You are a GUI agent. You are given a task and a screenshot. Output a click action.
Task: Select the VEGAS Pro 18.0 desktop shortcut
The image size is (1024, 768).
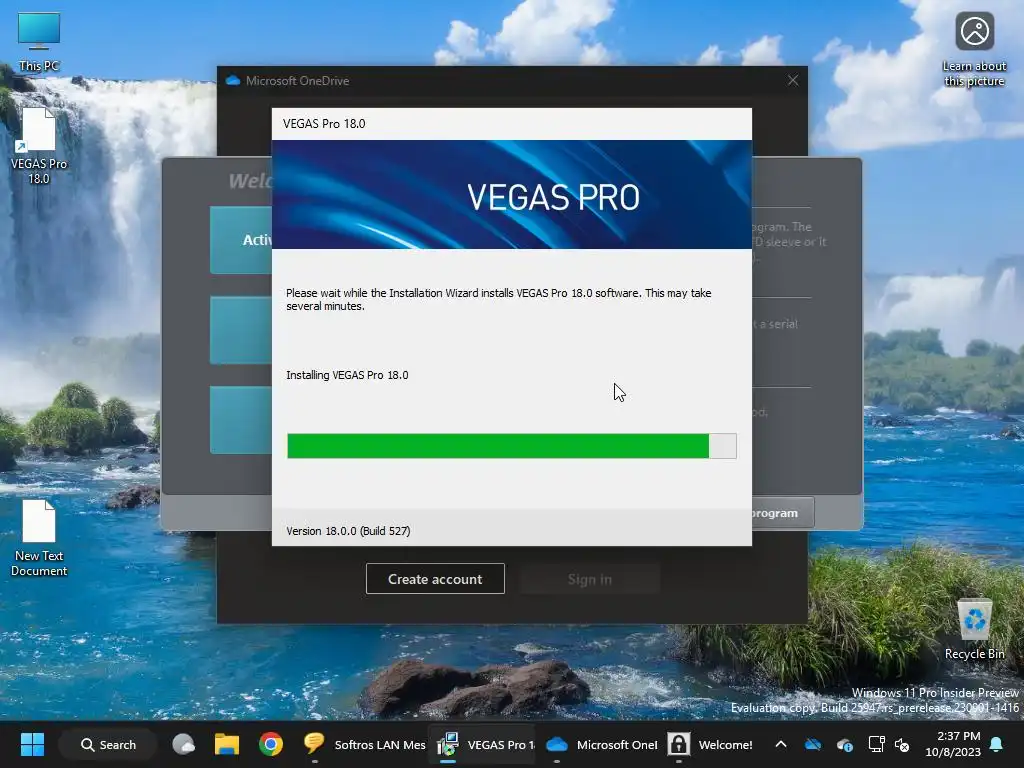pyautogui.click(x=39, y=146)
